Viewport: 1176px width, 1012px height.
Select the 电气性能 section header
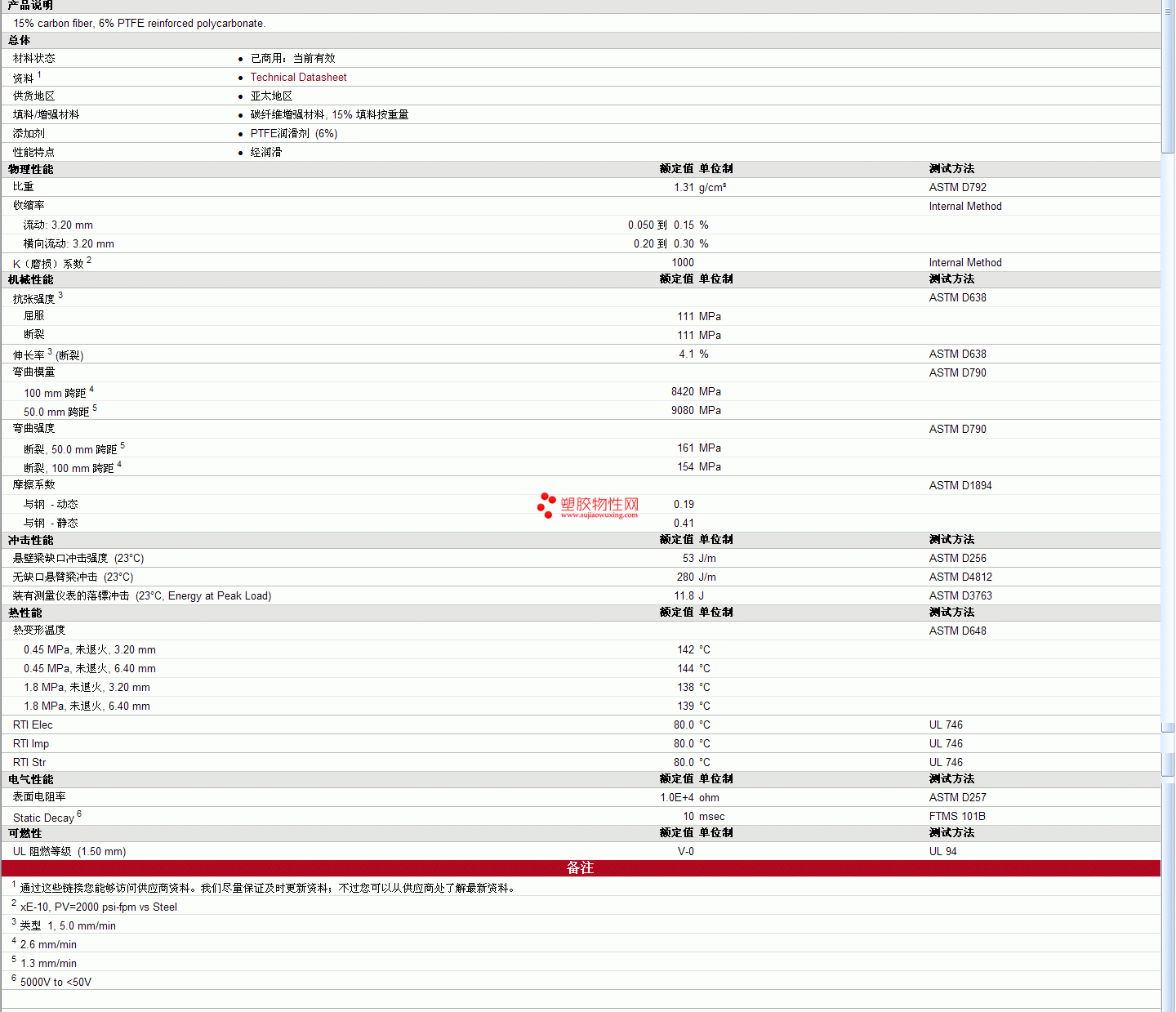coord(31,780)
